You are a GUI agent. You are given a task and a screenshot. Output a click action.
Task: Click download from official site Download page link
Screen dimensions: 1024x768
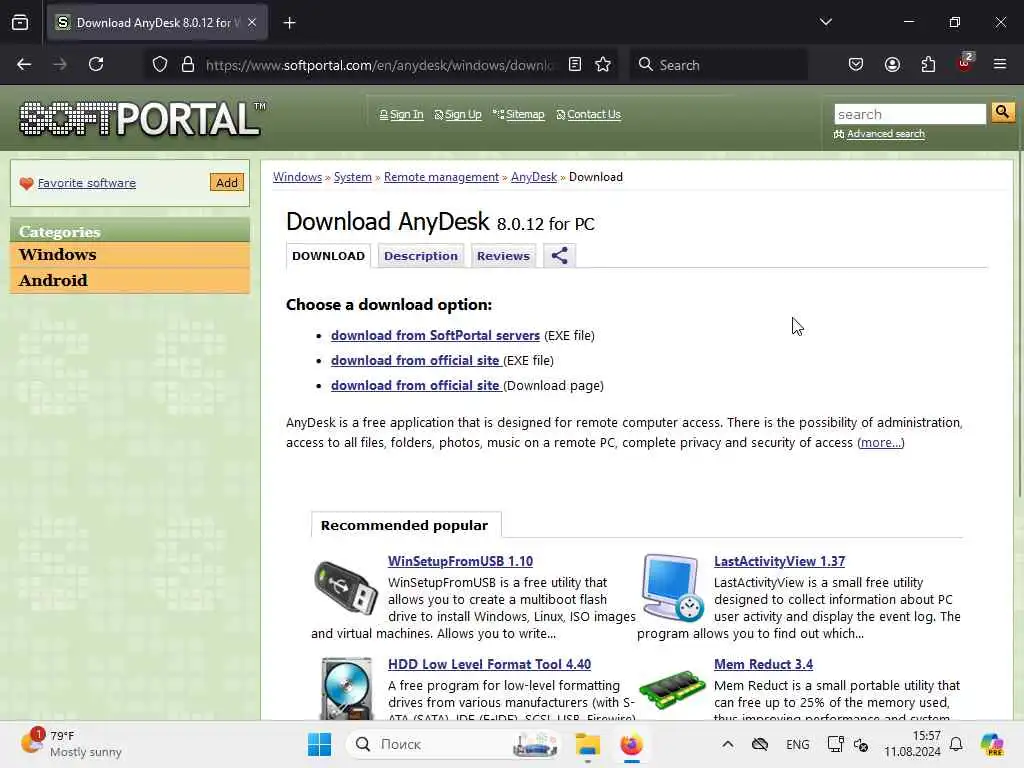[x=415, y=385]
